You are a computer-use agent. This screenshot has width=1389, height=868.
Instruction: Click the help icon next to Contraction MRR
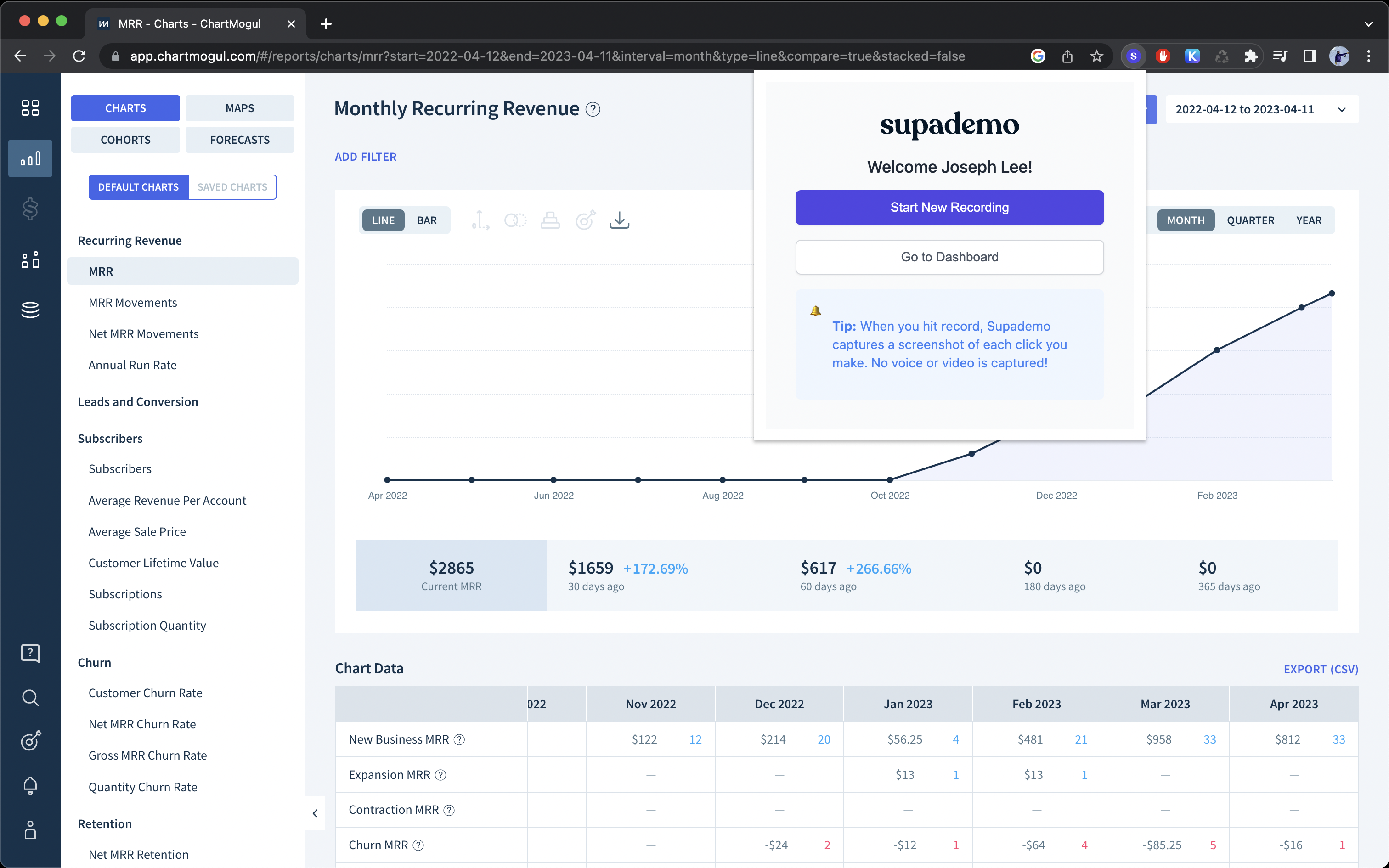(x=449, y=810)
